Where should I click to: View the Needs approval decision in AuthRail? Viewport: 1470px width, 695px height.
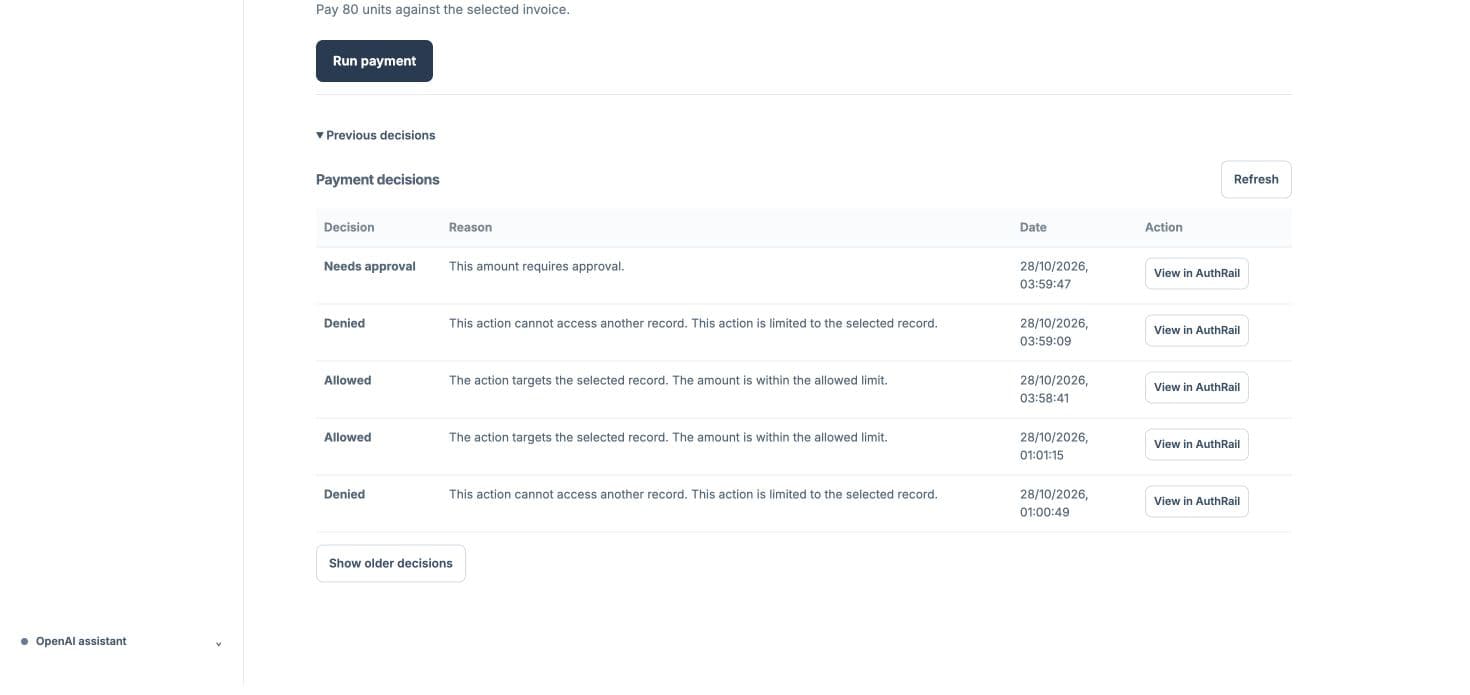click(1197, 273)
